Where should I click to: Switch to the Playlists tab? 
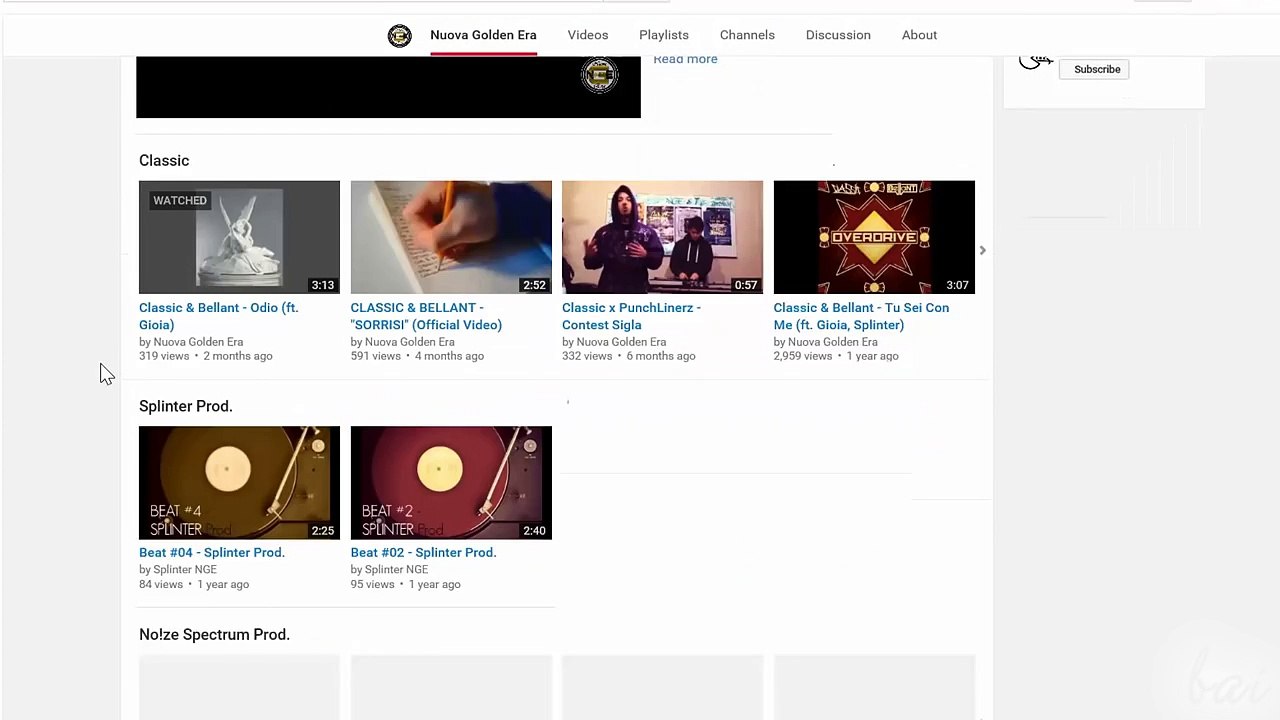(x=664, y=35)
